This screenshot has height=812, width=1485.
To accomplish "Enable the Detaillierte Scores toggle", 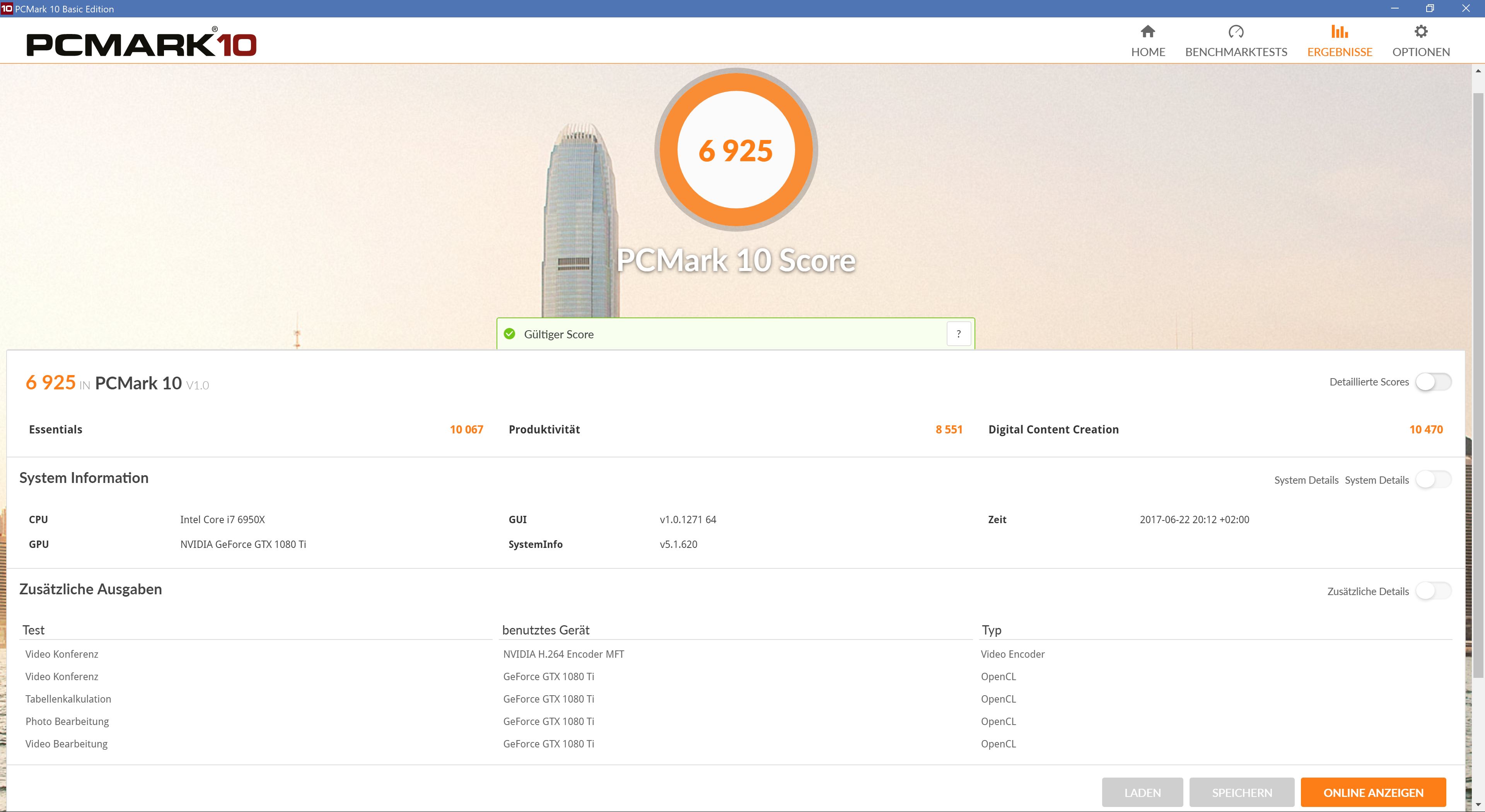I will tap(1433, 382).
